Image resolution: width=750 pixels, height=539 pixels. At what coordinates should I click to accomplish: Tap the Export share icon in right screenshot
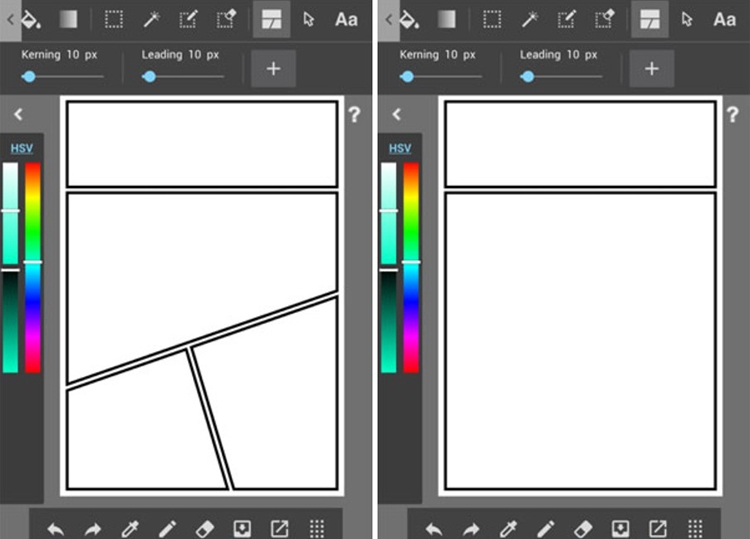coord(658,529)
